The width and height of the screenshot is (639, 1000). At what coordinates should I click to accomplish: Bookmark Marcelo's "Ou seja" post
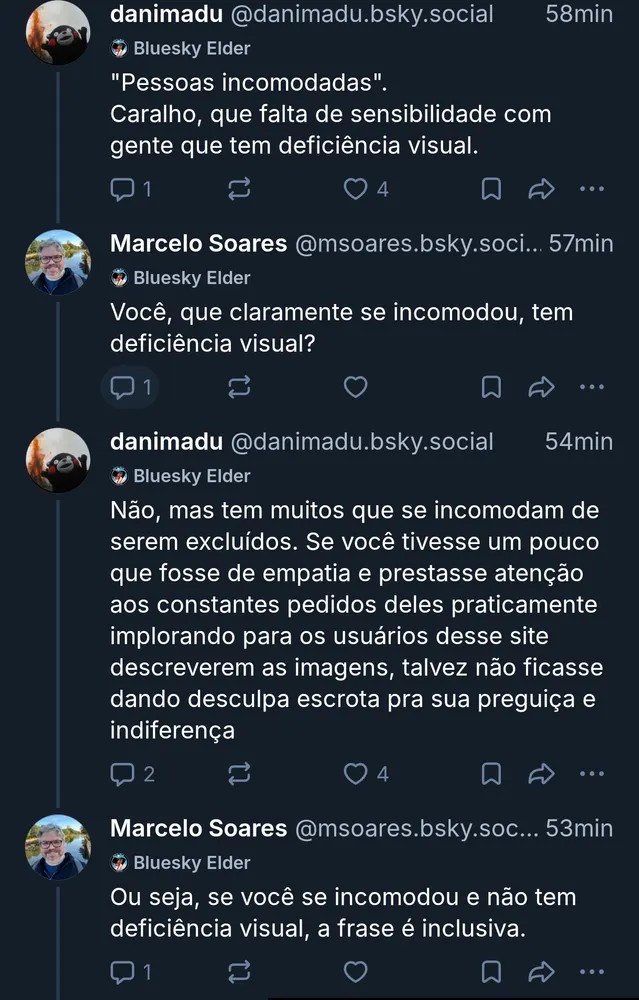coord(491,971)
